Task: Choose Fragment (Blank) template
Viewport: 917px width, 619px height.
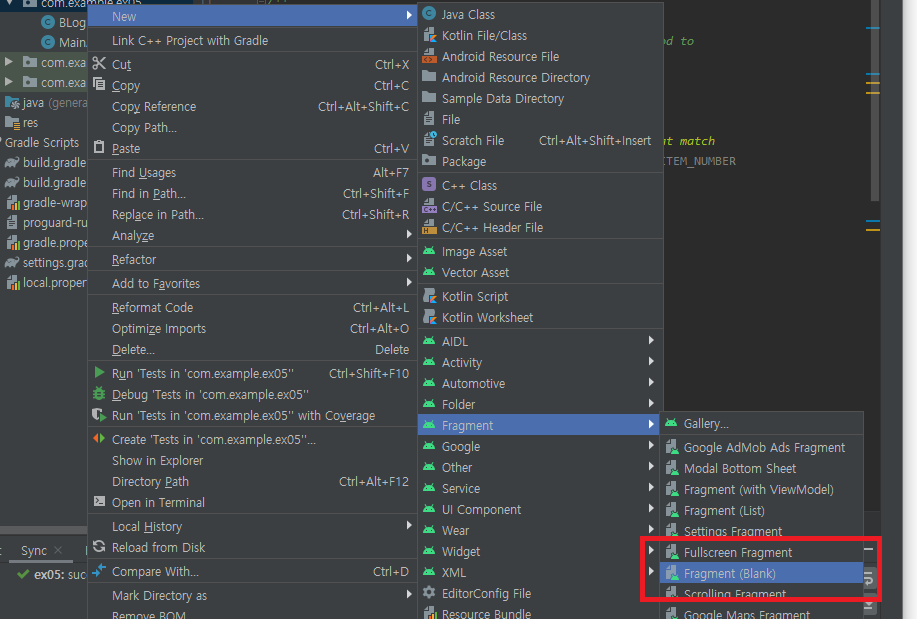Action: tap(761, 573)
